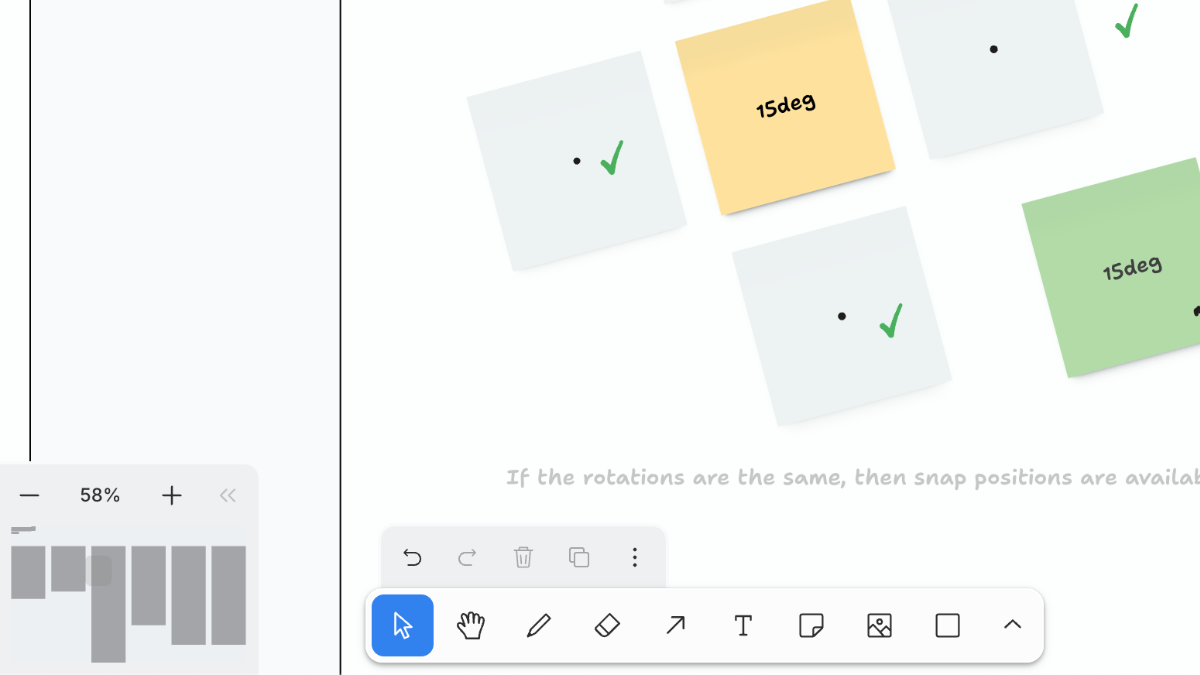Collapse the minimap with the double chevron
The height and width of the screenshot is (675, 1200).
click(227, 495)
